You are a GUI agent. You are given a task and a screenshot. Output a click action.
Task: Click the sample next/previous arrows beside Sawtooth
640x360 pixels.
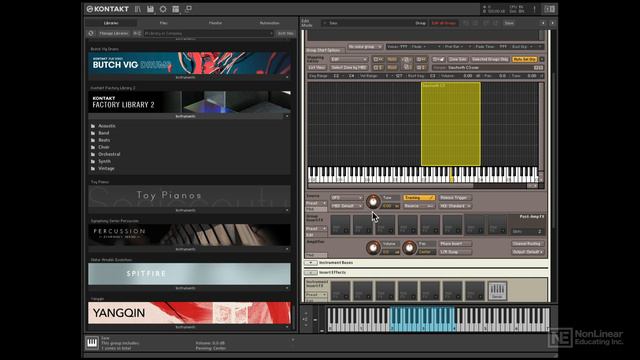(x=539, y=68)
